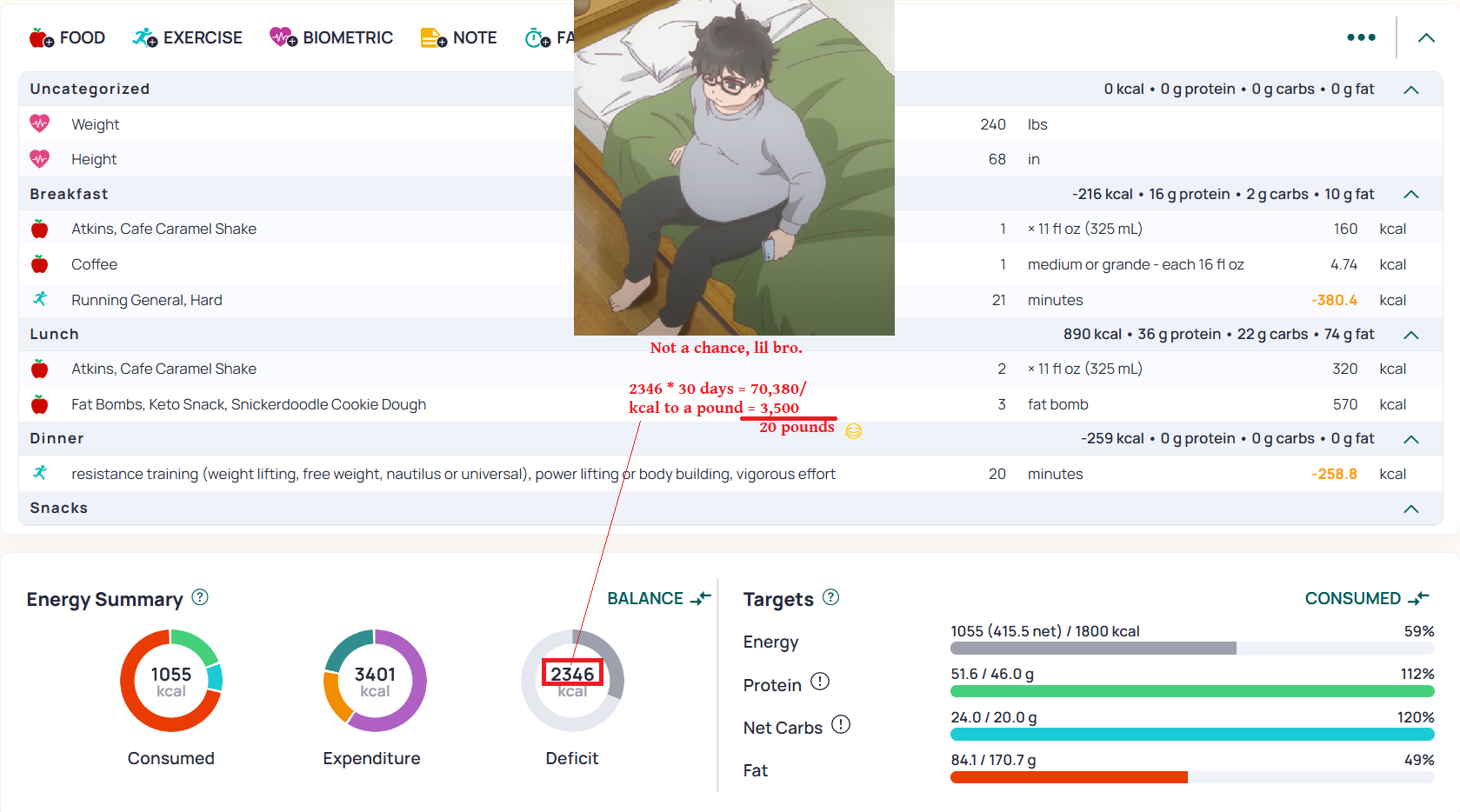Click the Energy Summary help icon
Screen dimensions: 1460x812
point(200,597)
